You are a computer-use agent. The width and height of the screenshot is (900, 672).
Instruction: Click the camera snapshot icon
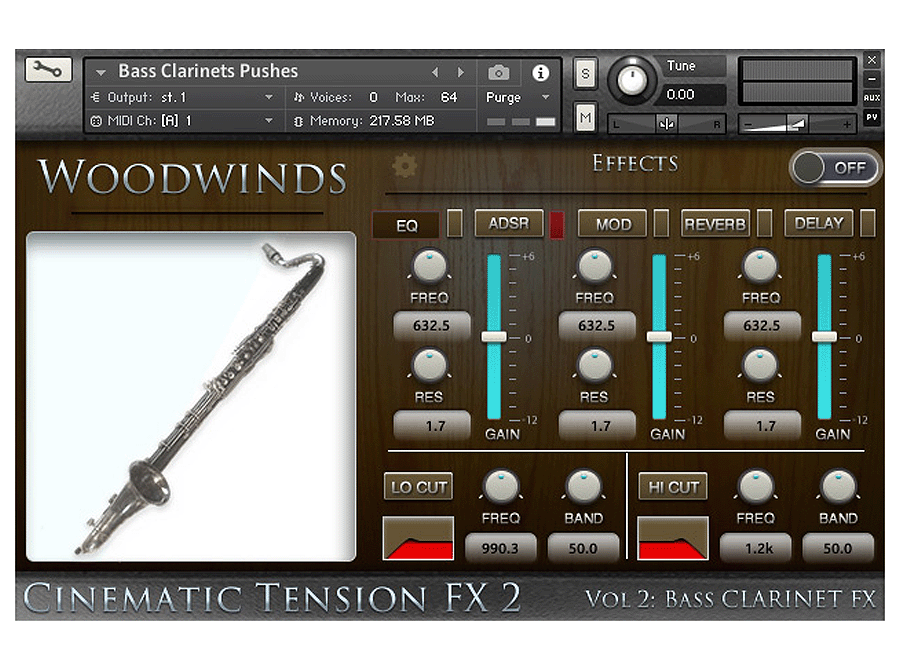(x=498, y=73)
